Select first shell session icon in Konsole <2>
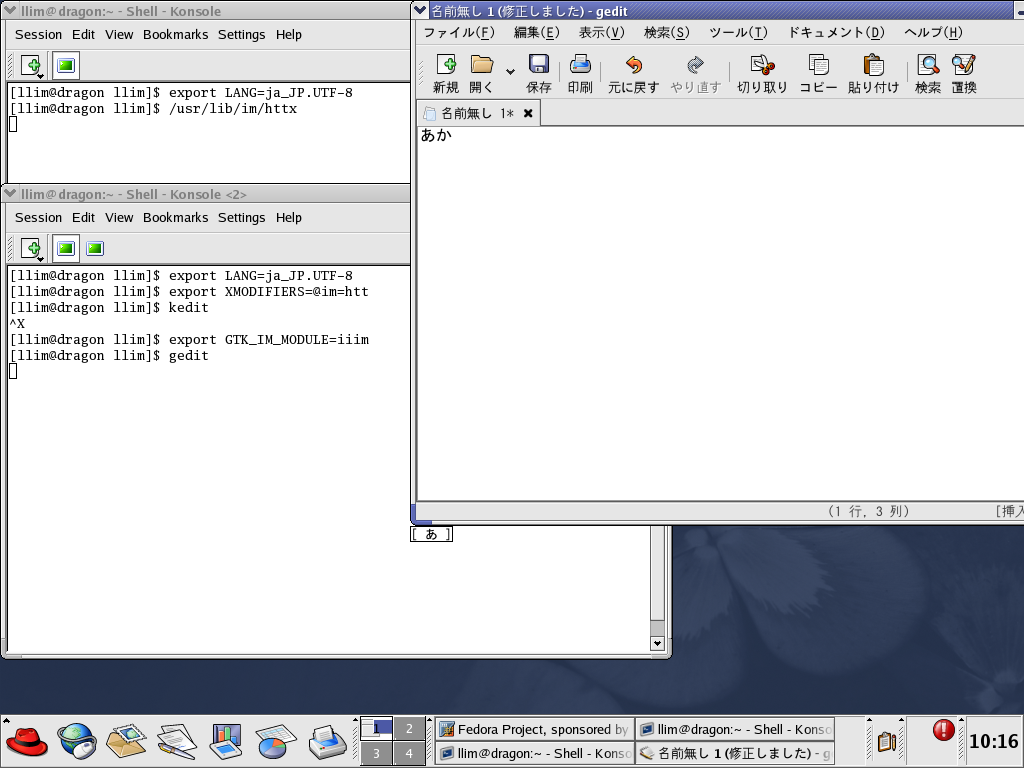Screen dimensions: 1024x768 (x=65, y=248)
